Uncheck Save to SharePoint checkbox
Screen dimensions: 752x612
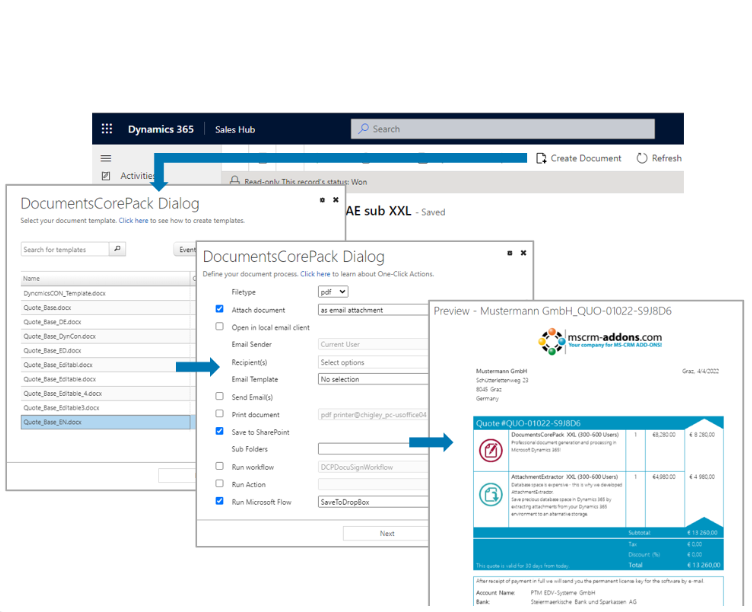220,431
